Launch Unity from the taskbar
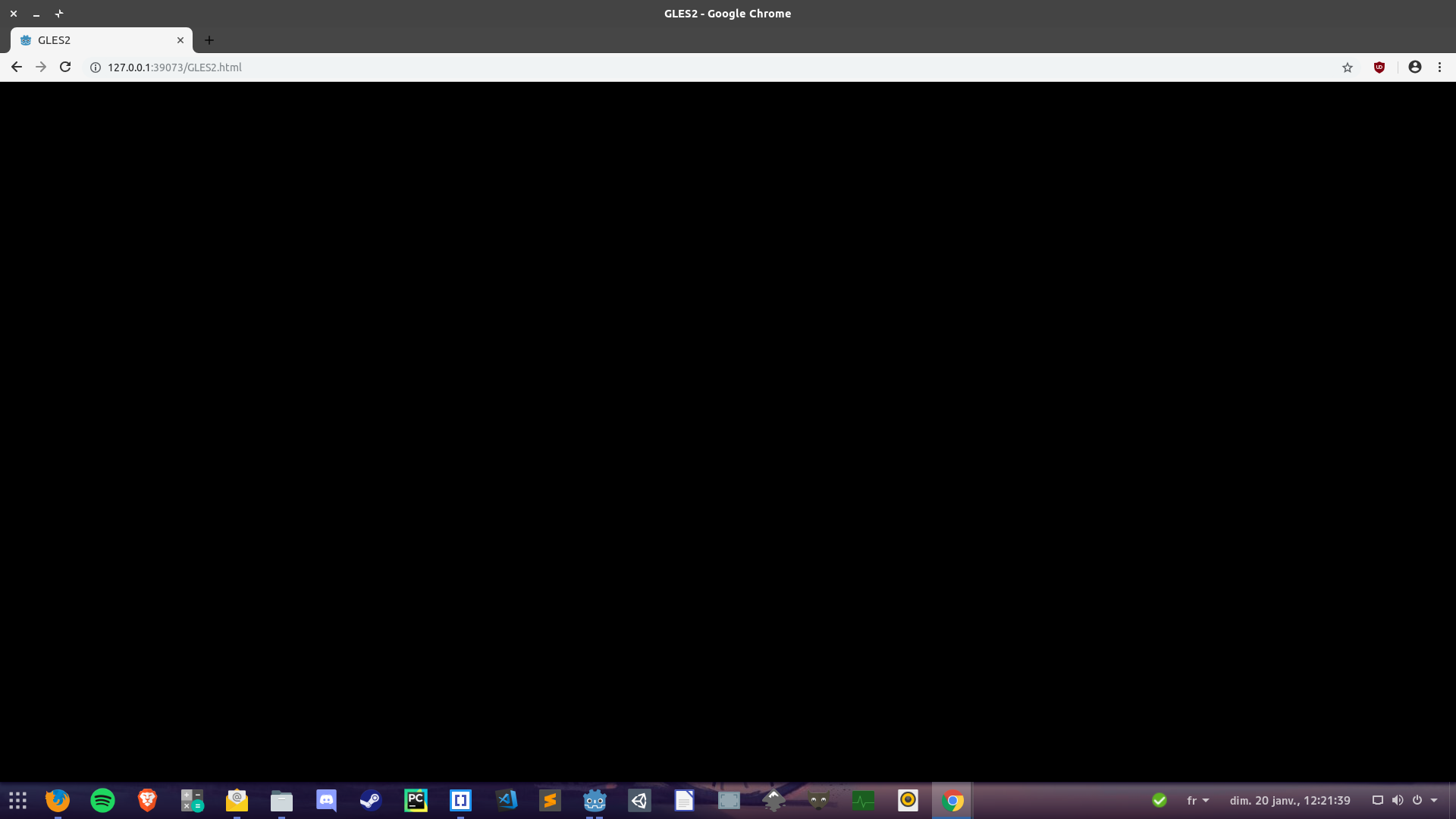The width and height of the screenshot is (1456, 819). click(639, 800)
